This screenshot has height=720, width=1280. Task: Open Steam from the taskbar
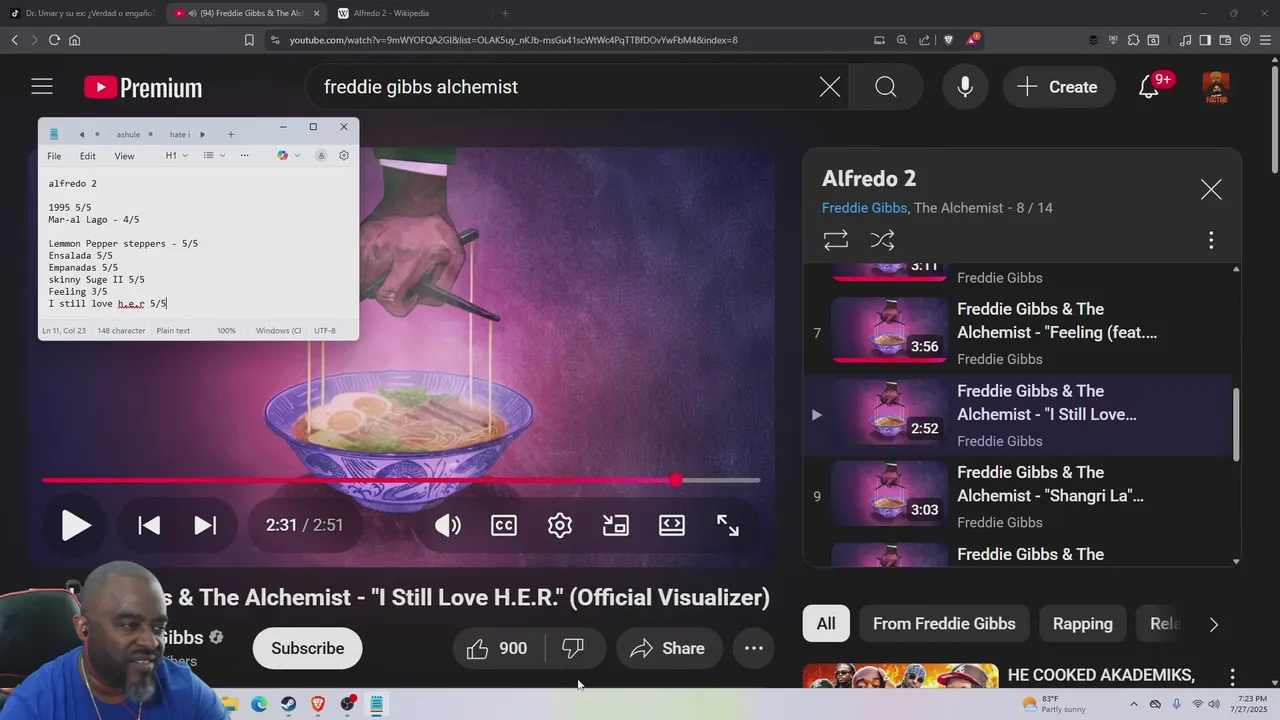pyautogui.click(x=288, y=704)
